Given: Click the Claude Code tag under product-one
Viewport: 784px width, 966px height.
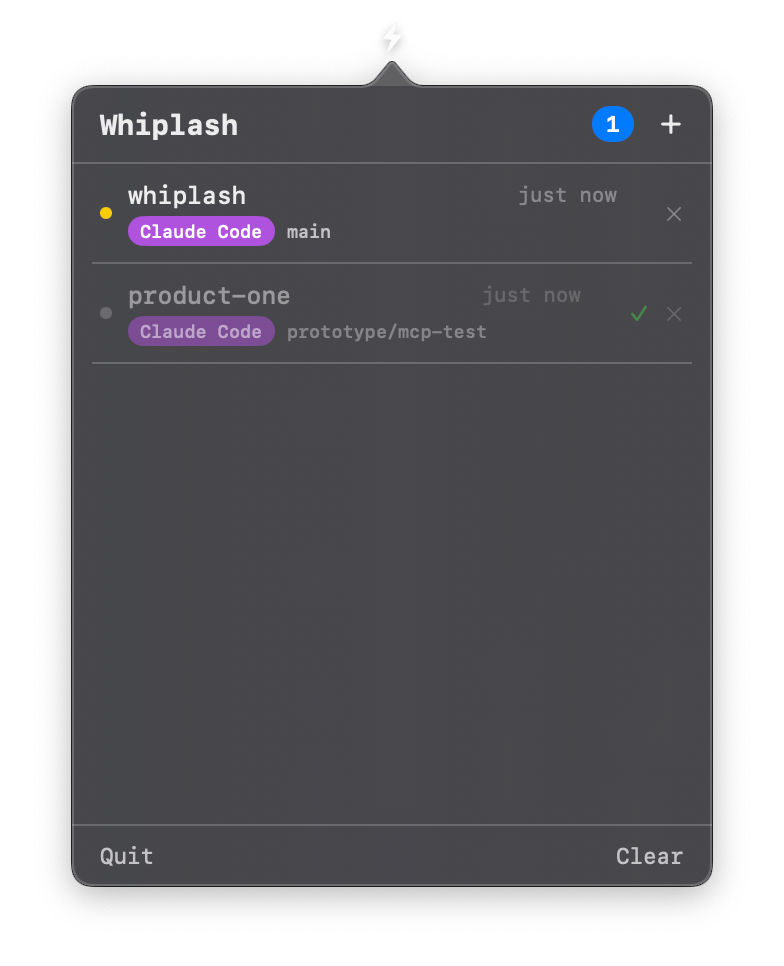Looking at the screenshot, I should [x=201, y=332].
